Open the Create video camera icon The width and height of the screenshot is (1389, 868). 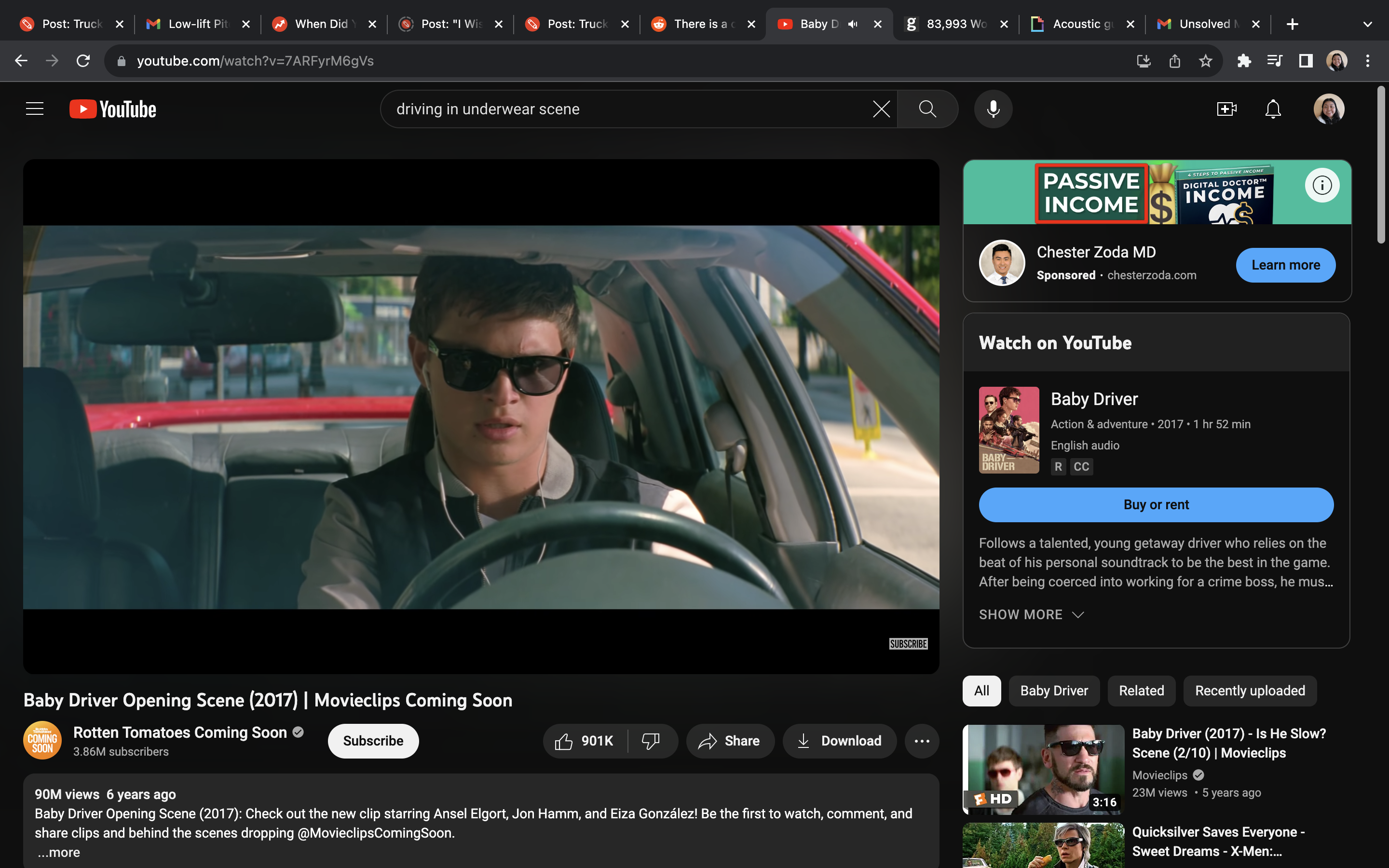pyautogui.click(x=1226, y=109)
